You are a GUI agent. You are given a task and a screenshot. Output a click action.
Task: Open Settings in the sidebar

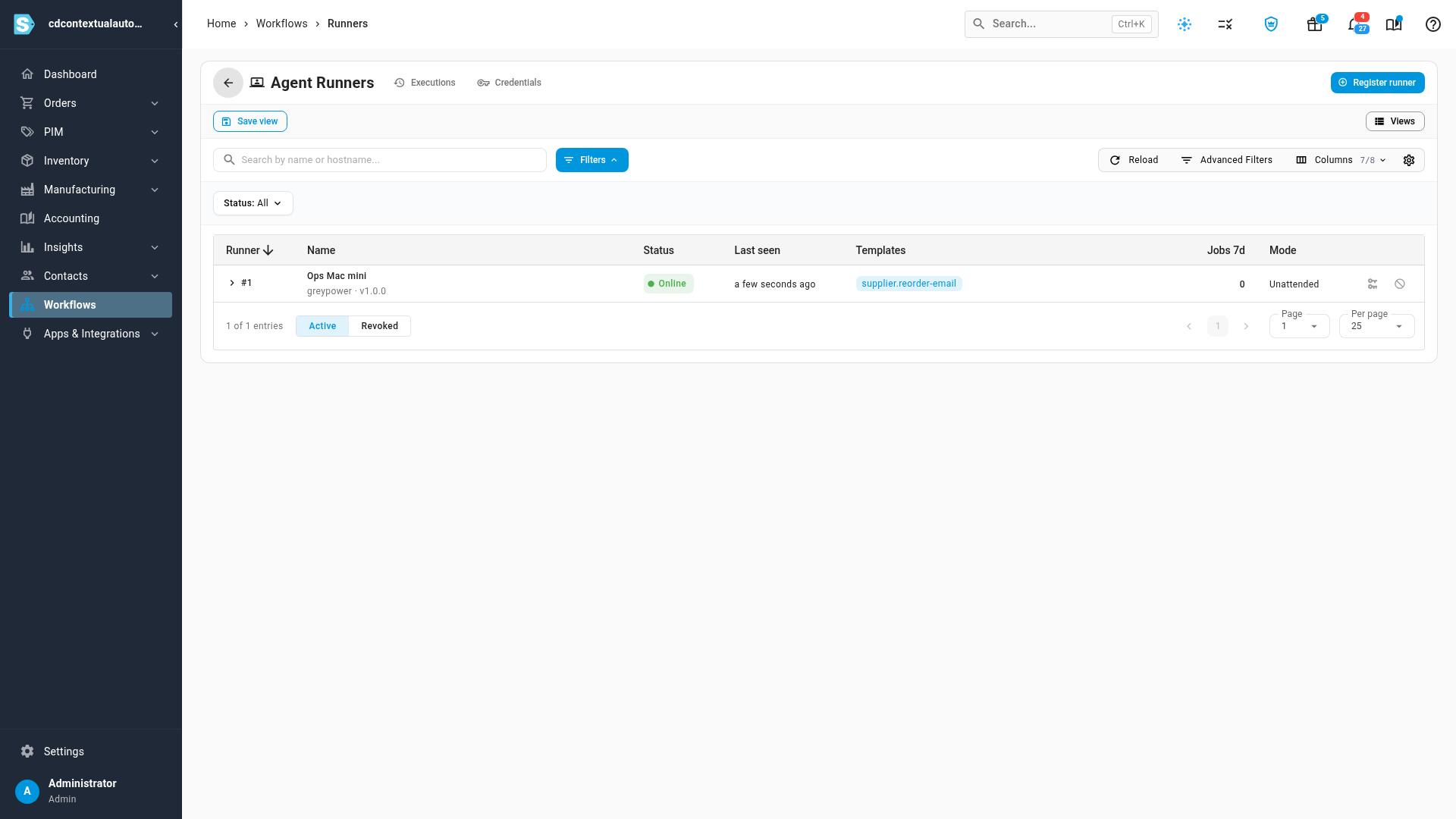[x=91, y=752]
